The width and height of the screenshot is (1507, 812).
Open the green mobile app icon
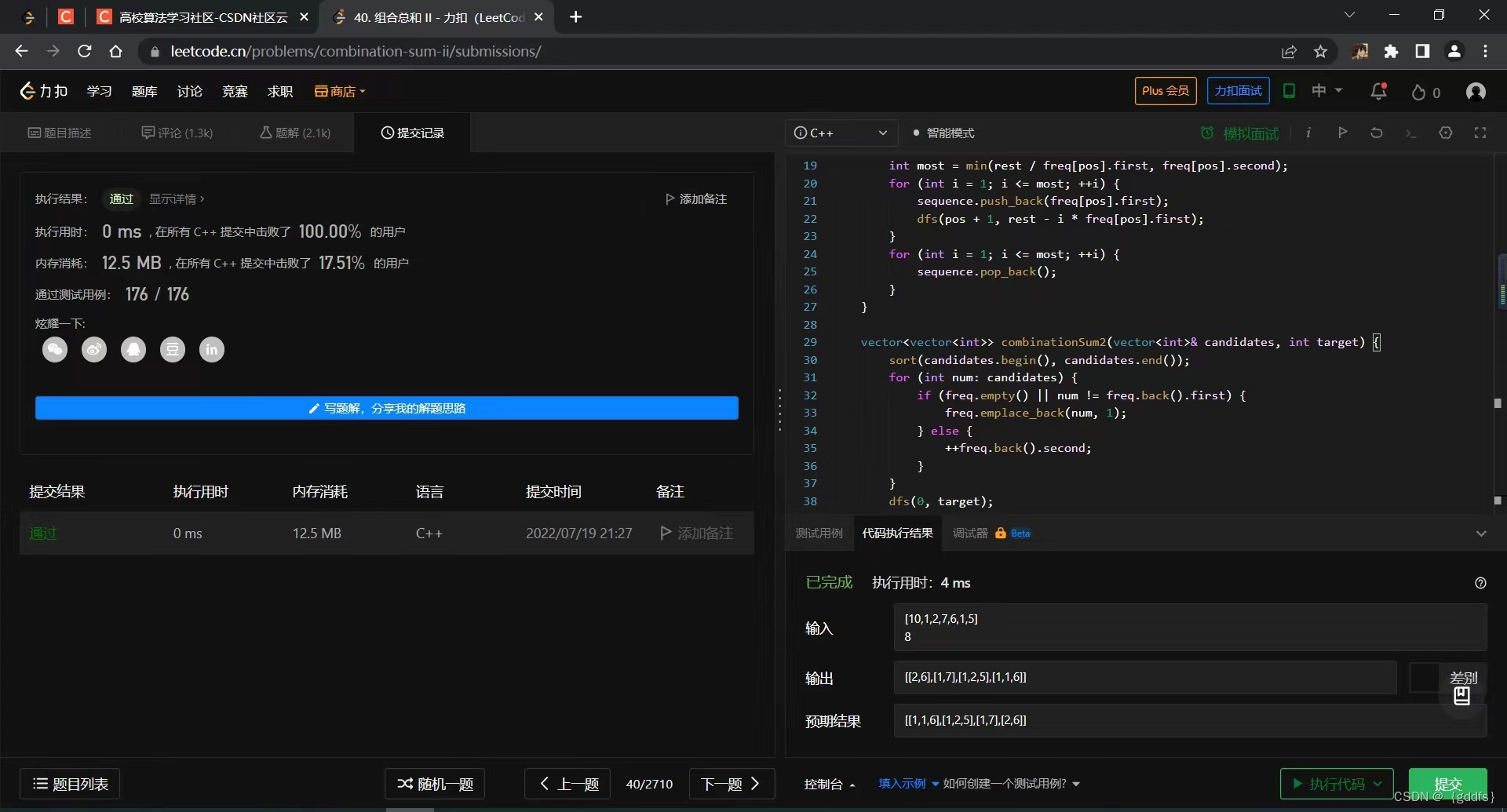click(1289, 91)
